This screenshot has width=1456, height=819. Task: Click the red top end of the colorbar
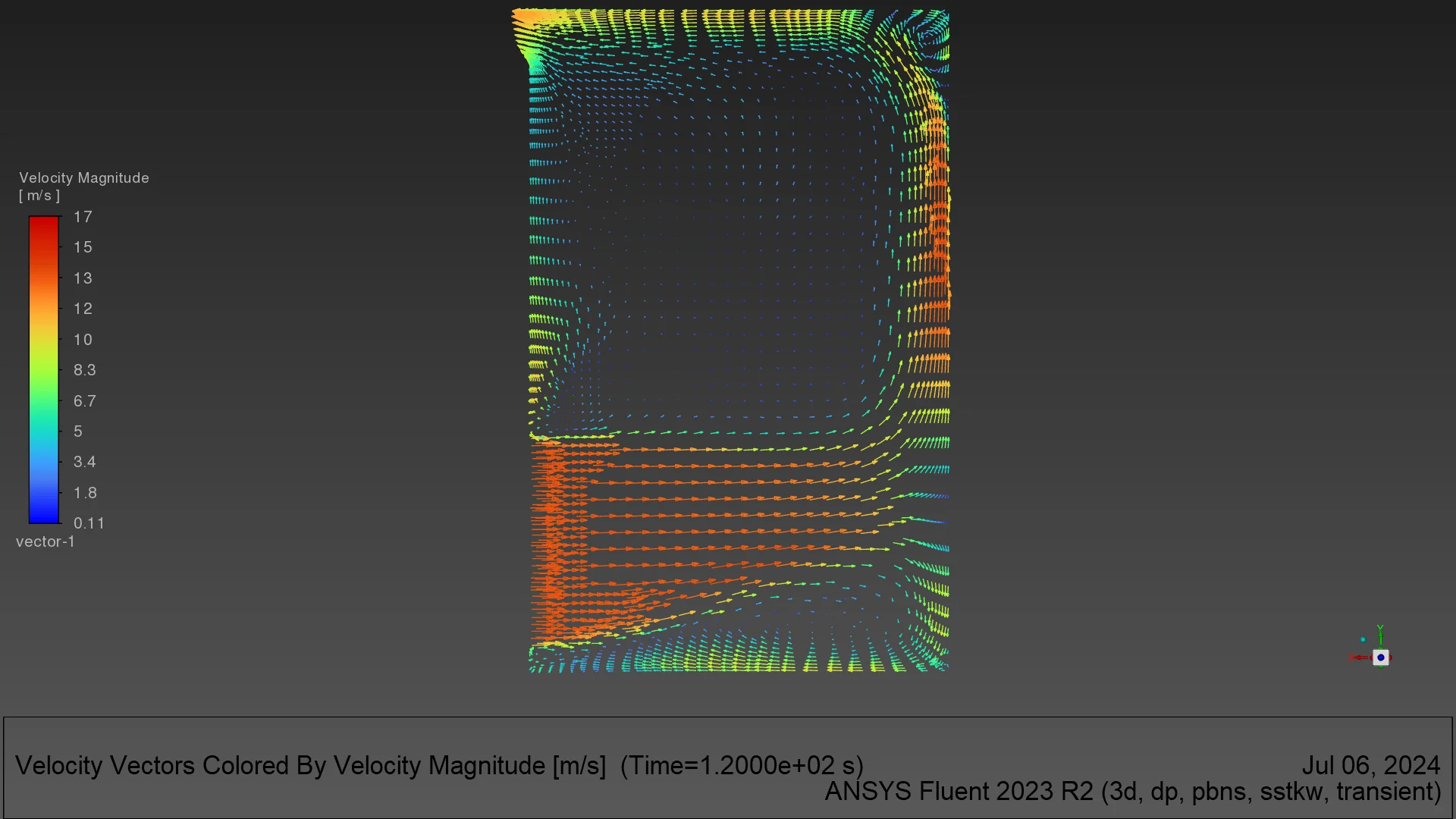point(43,224)
